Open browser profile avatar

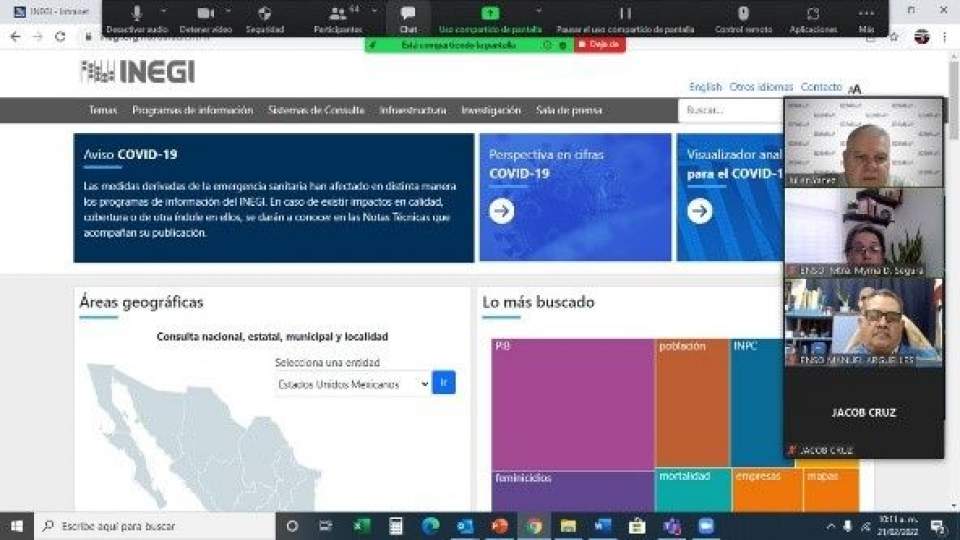[x=921, y=37]
